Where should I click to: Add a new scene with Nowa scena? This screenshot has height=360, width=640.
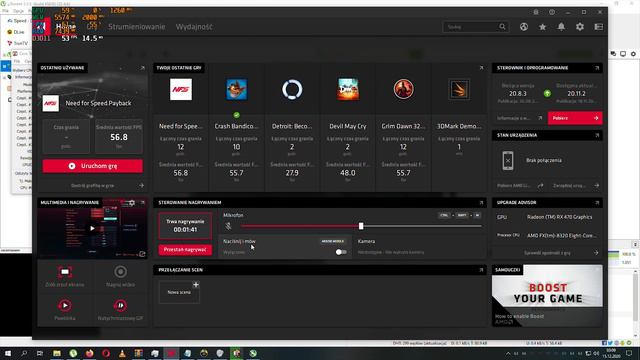pyautogui.click(x=179, y=292)
